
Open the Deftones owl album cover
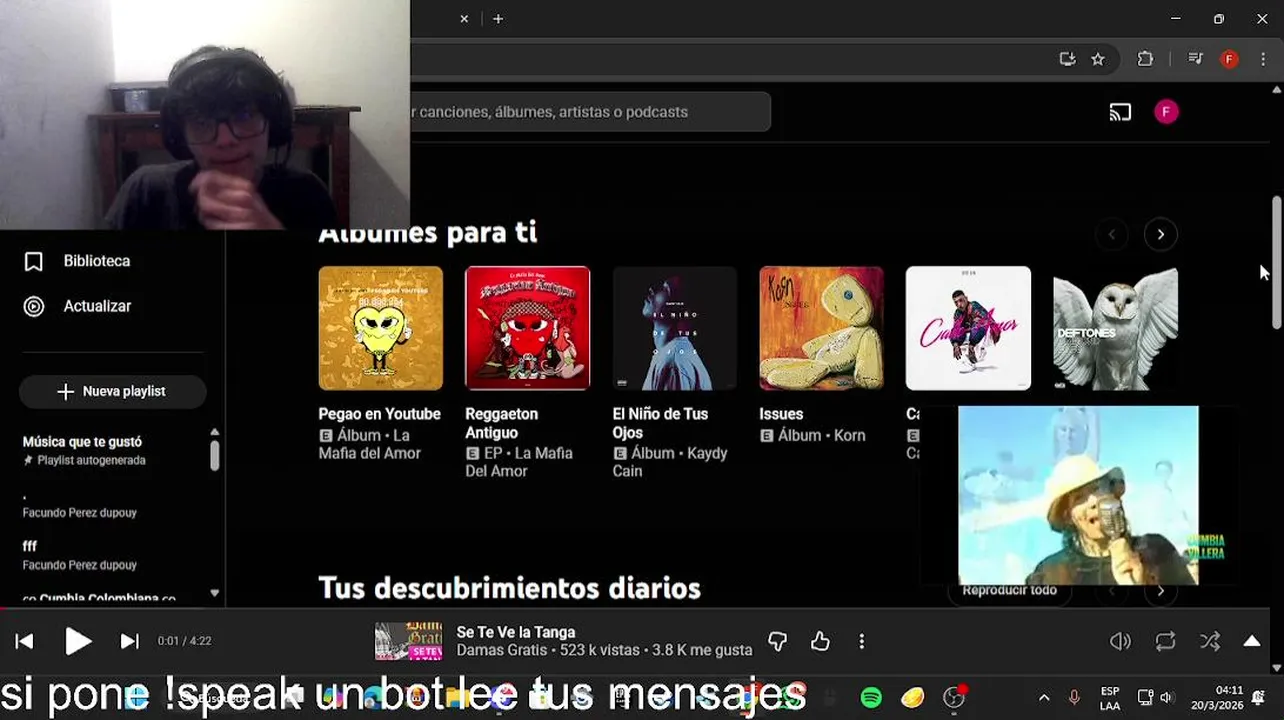click(1115, 328)
